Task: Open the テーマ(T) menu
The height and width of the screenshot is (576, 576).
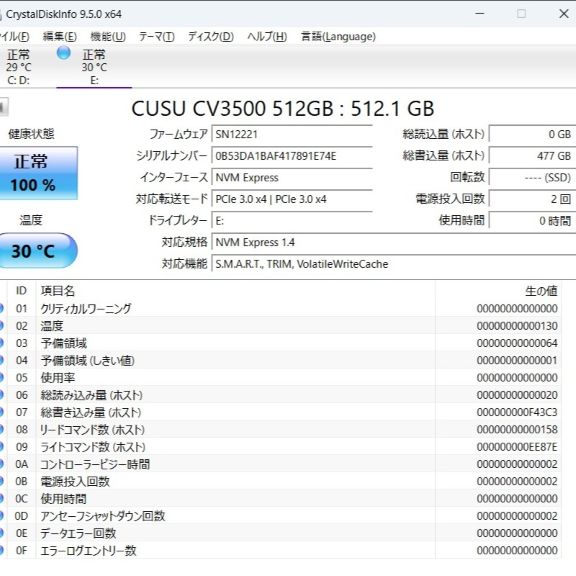Action: click(156, 36)
